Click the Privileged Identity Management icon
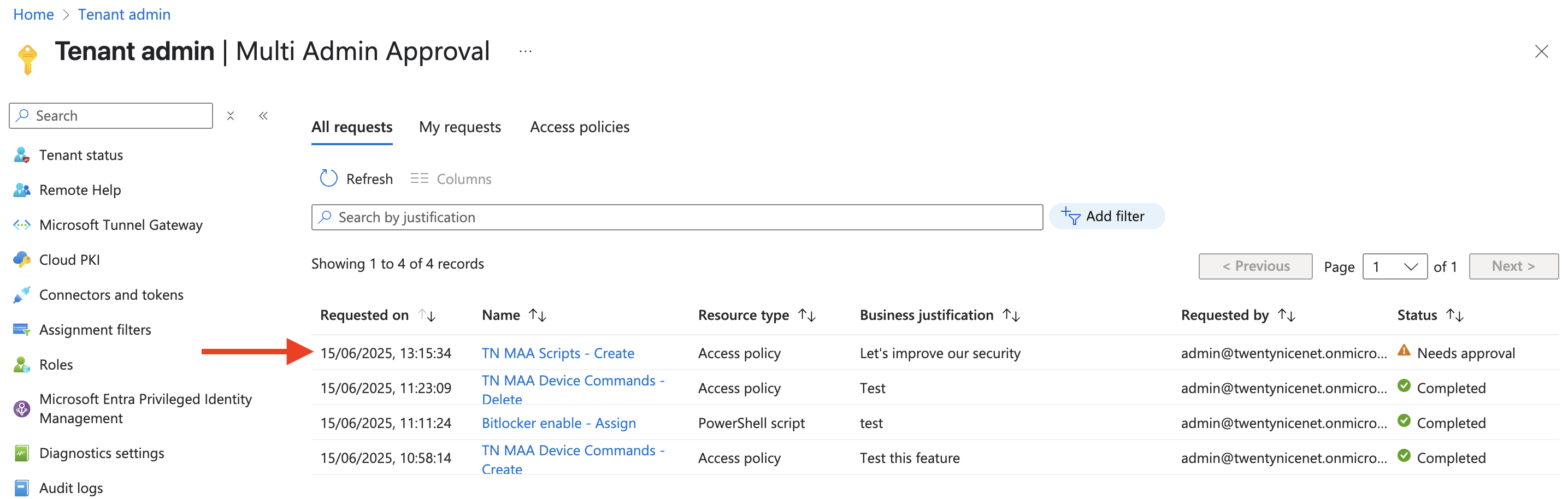 click(x=21, y=409)
